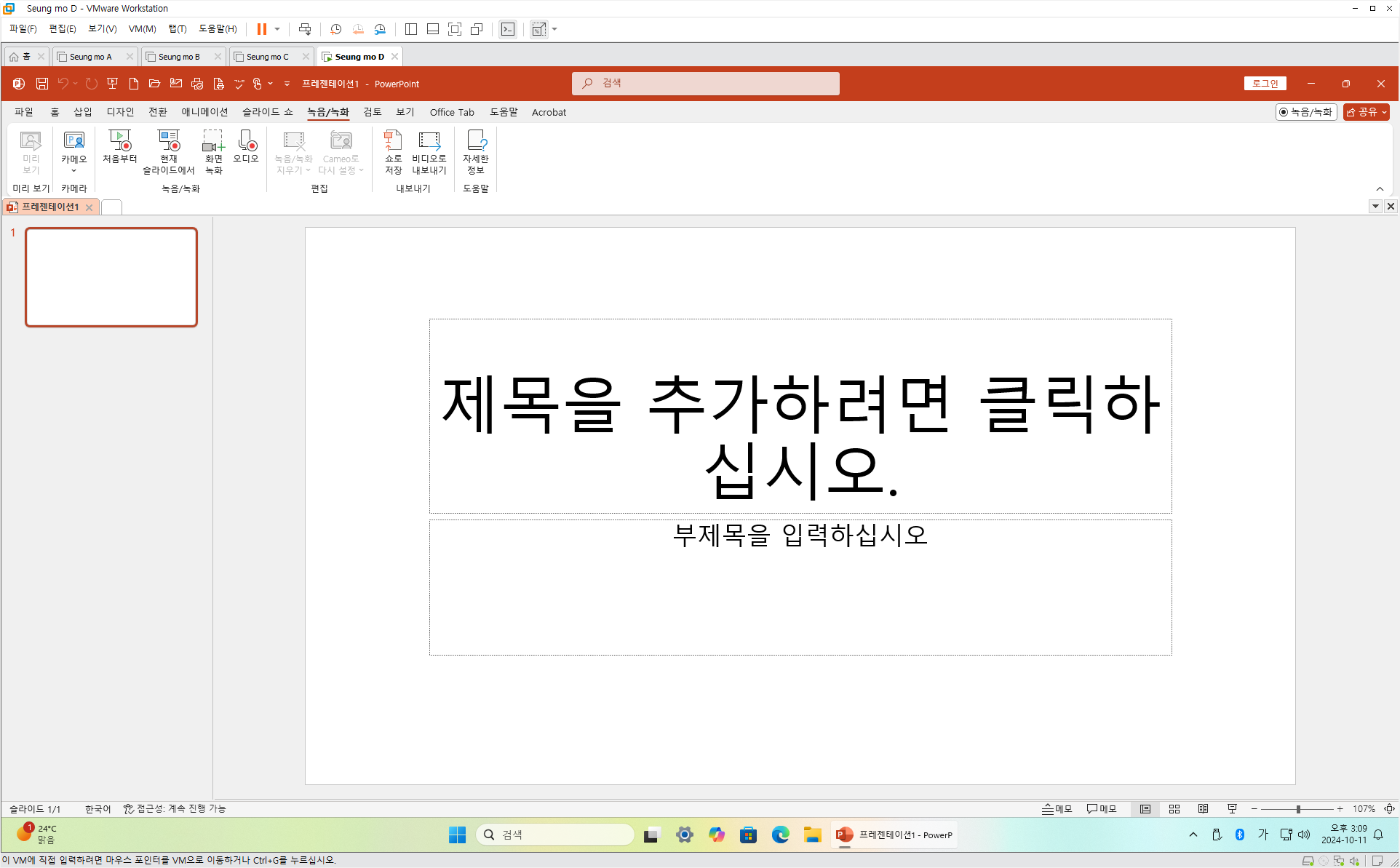Screen dimensions: 1400x868
Task: Click the Cameo camera icon
Action: tap(73, 141)
